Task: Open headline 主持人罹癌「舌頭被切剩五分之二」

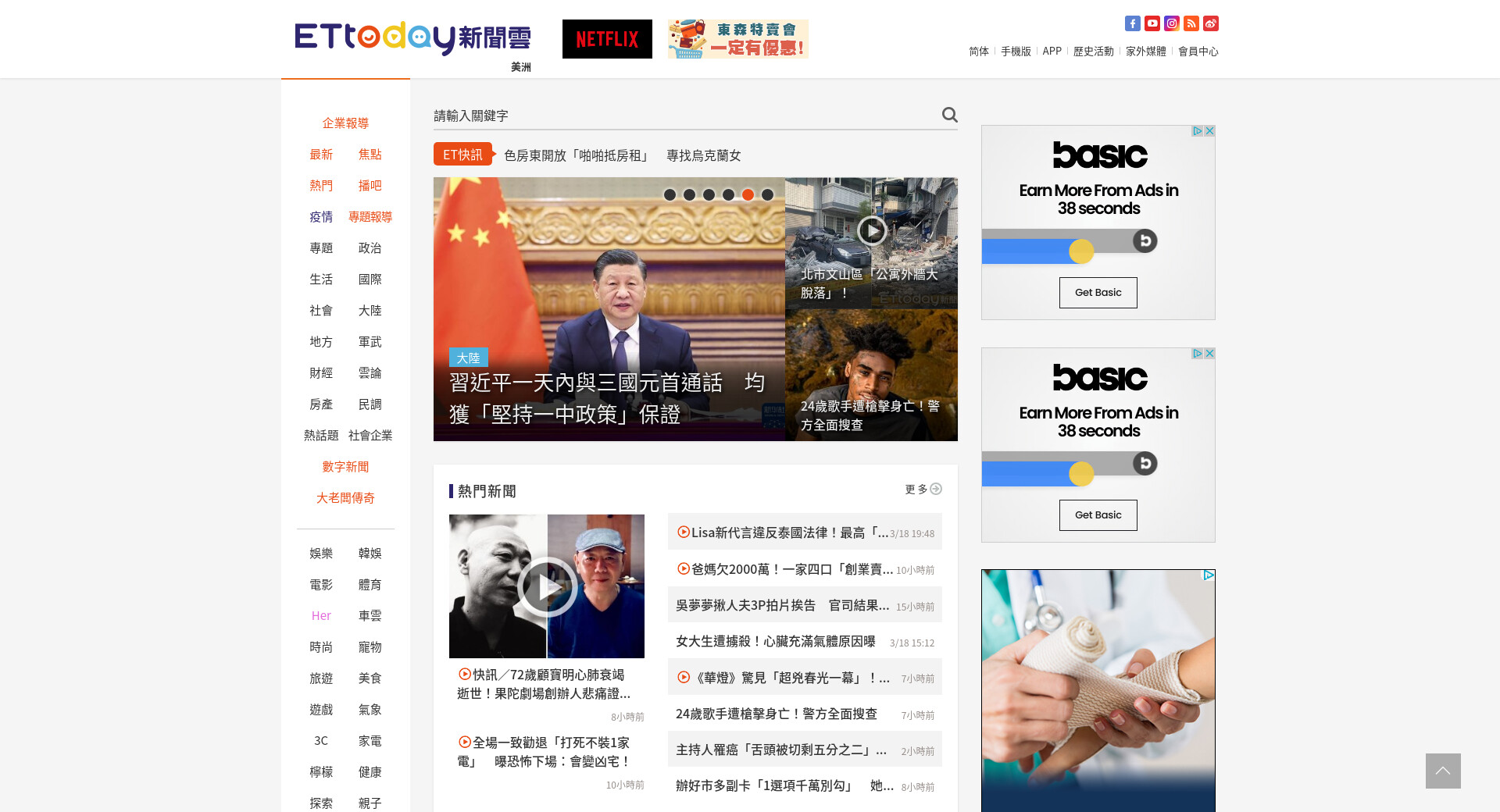Action: click(781, 750)
